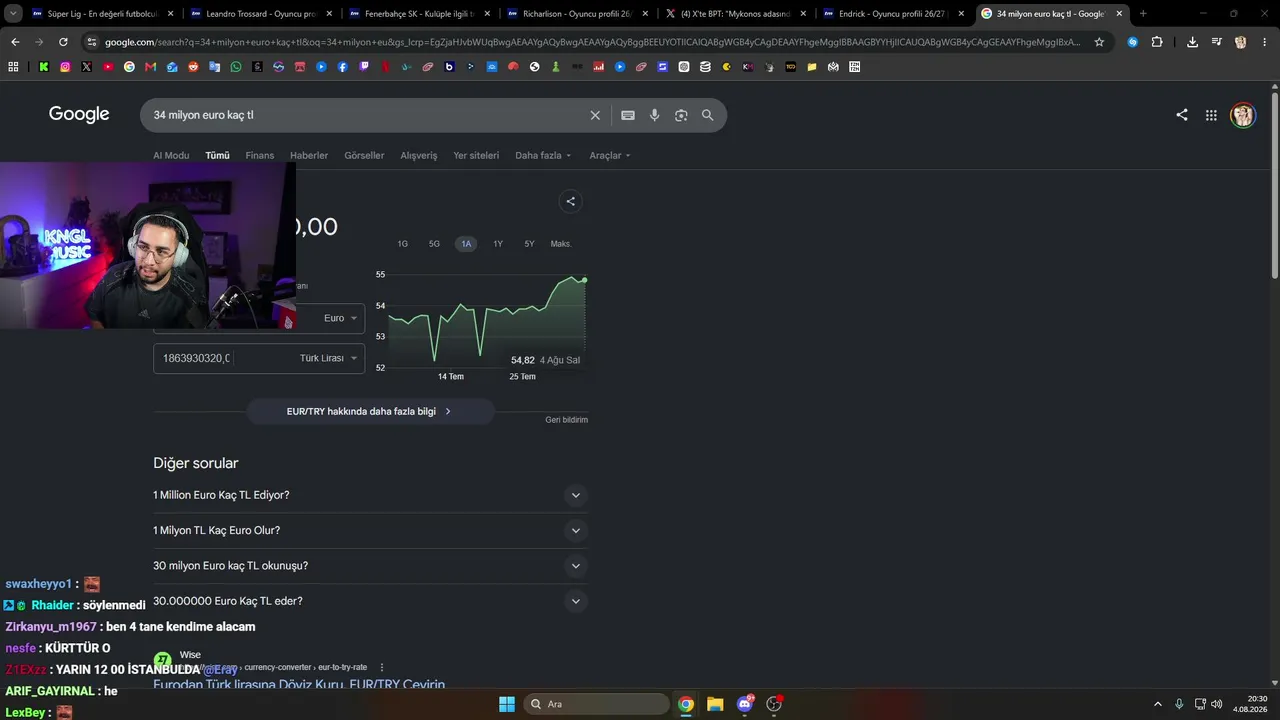Click the magnifier search button
The height and width of the screenshot is (720, 1280).
(x=708, y=115)
